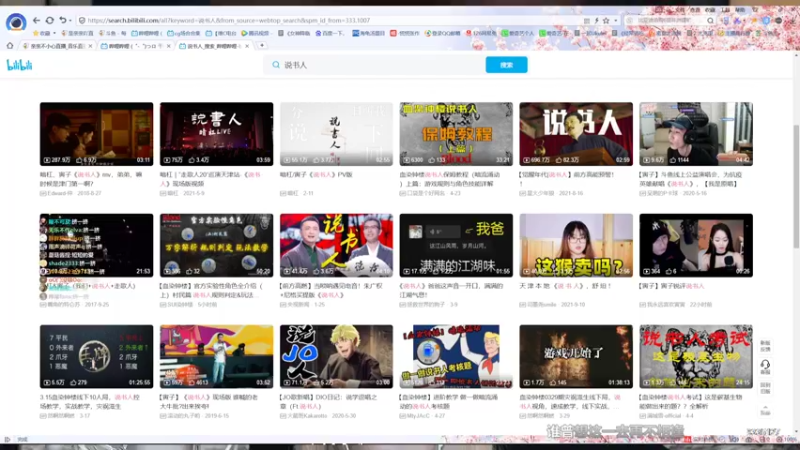The image size is (800, 450).
Task: Click the 回到旧版 side button
Action: (x=765, y=388)
